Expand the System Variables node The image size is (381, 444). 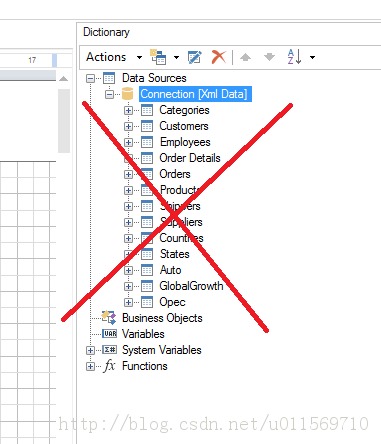pos(90,350)
